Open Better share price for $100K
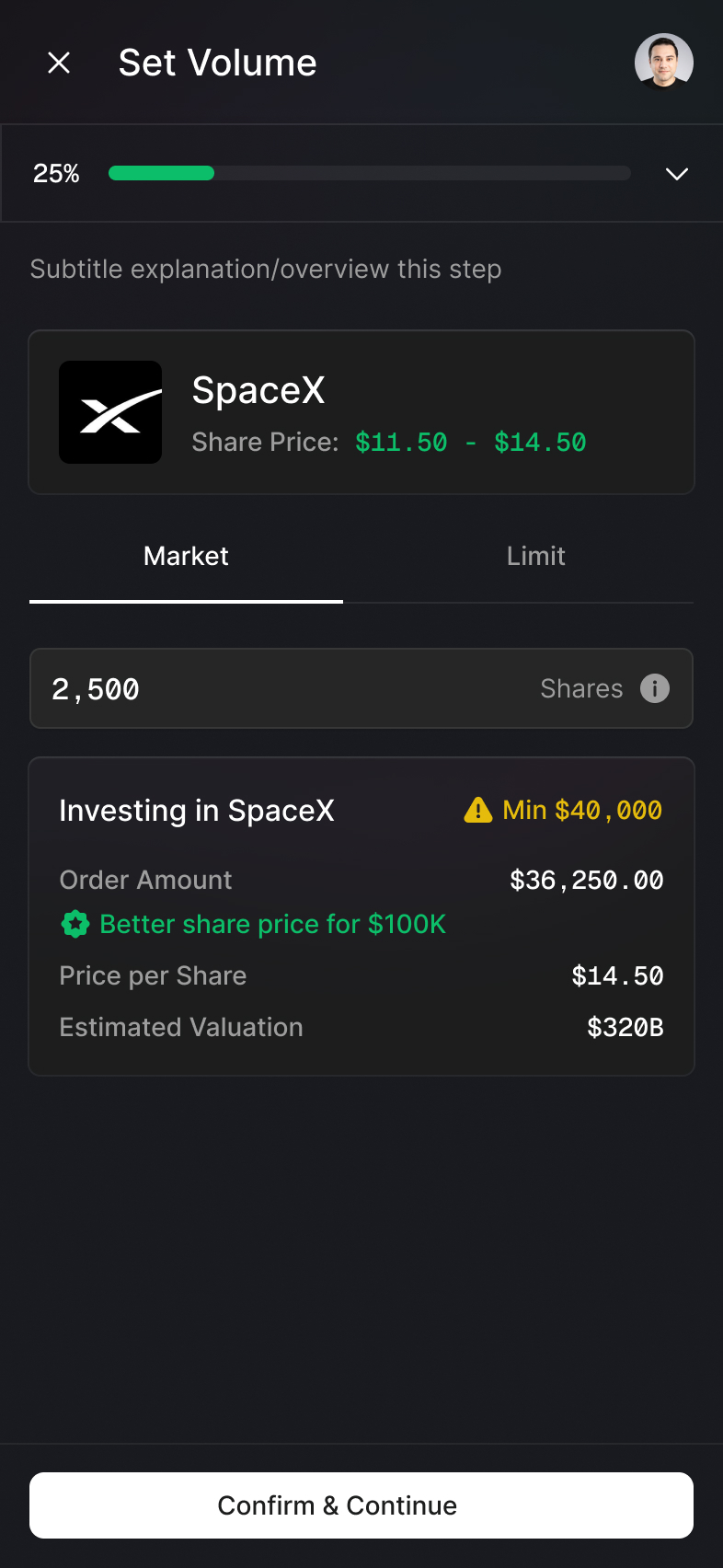Image resolution: width=723 pixels, height=1568 pixels. (272, 924)
